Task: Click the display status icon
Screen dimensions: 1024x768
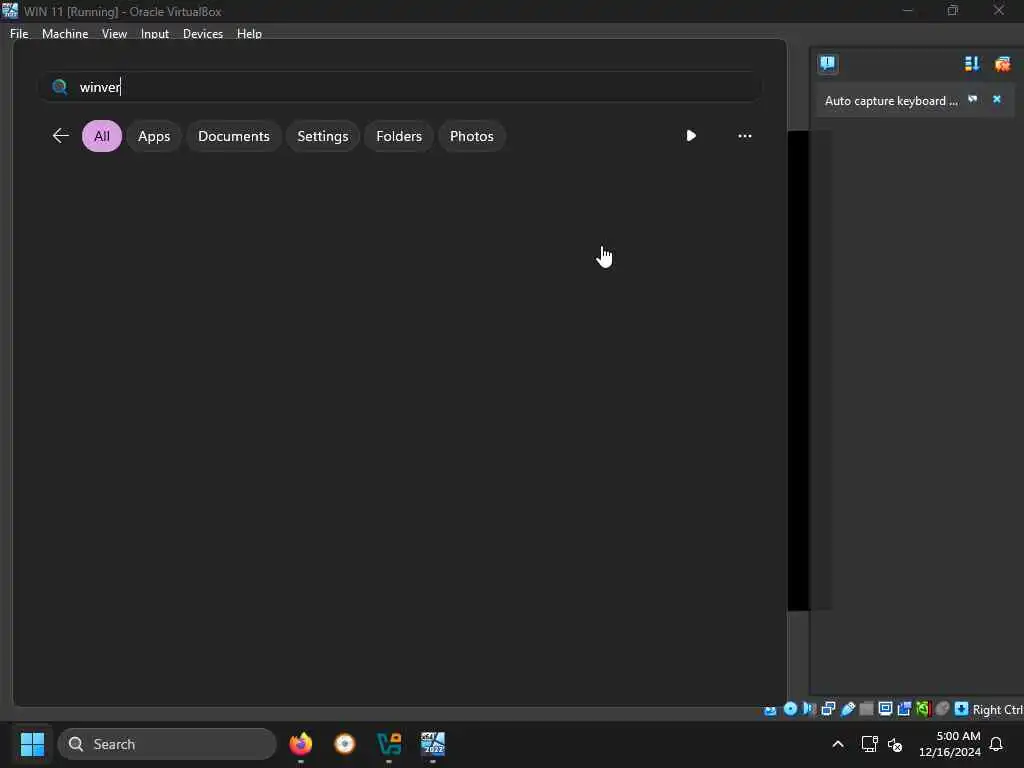Action: (x=885, y=709)
